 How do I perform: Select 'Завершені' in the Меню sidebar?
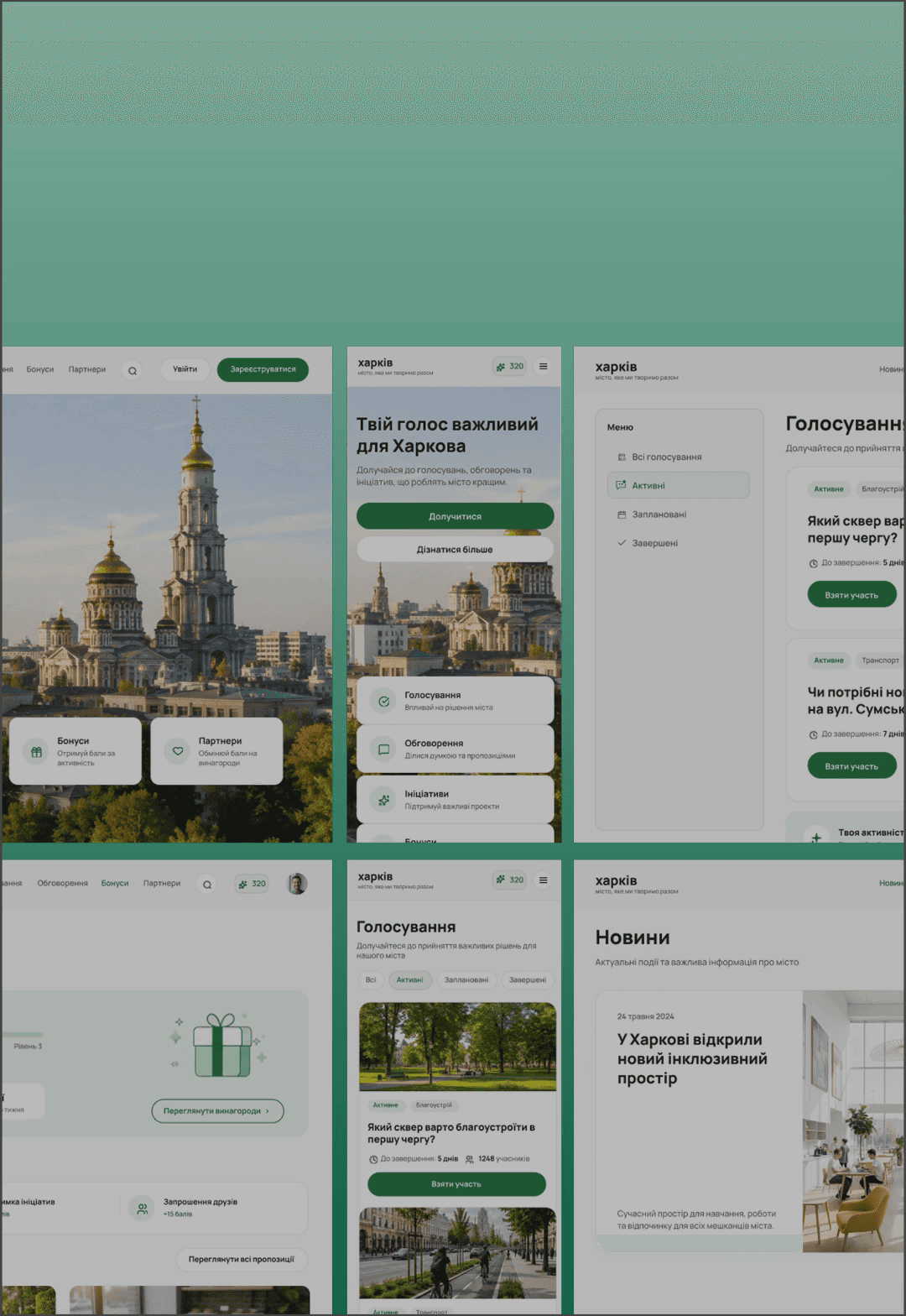point(679,543)
